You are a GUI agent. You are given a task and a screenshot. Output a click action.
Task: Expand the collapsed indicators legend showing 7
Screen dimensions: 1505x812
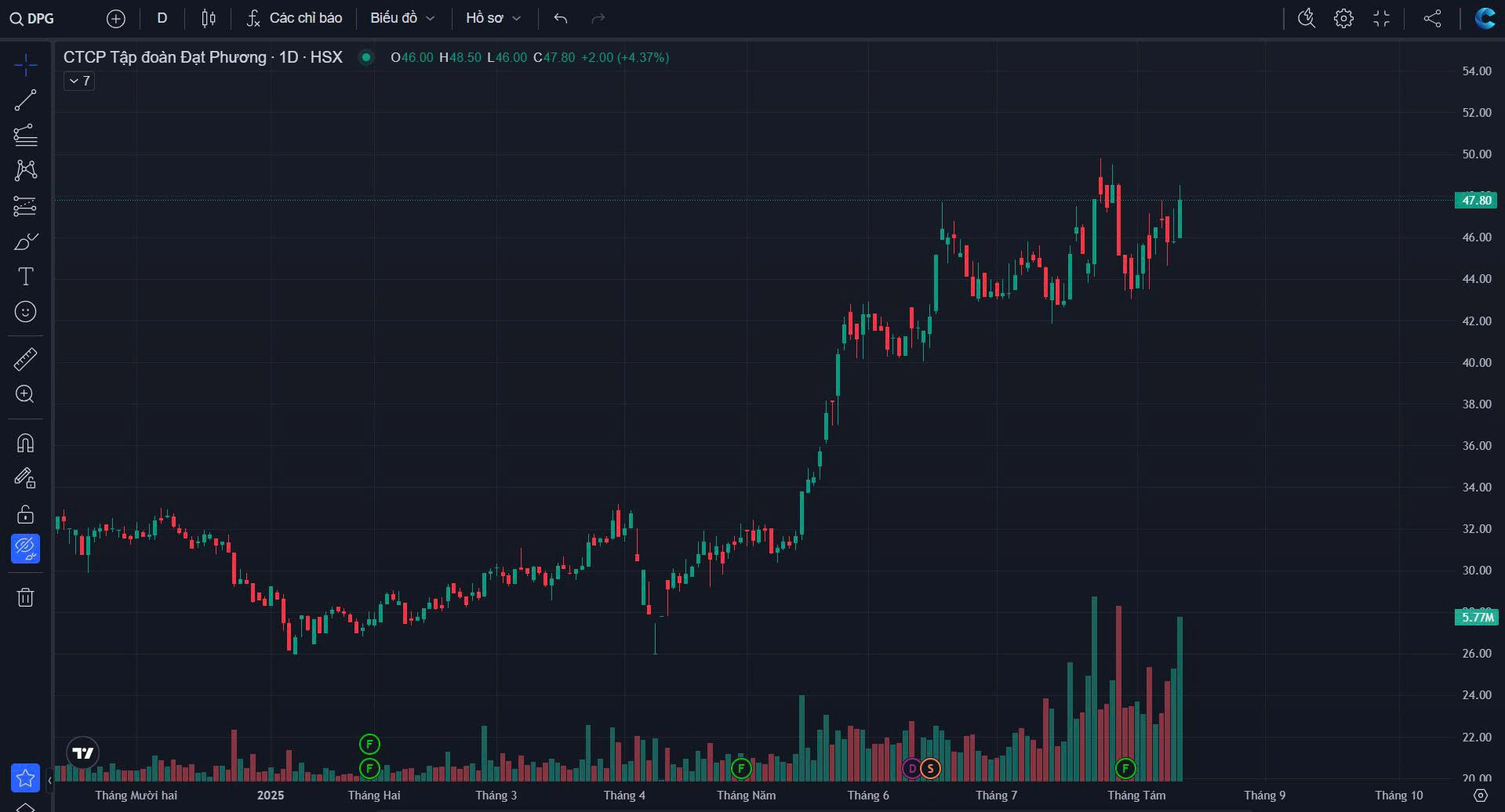(x=79, y=81)
